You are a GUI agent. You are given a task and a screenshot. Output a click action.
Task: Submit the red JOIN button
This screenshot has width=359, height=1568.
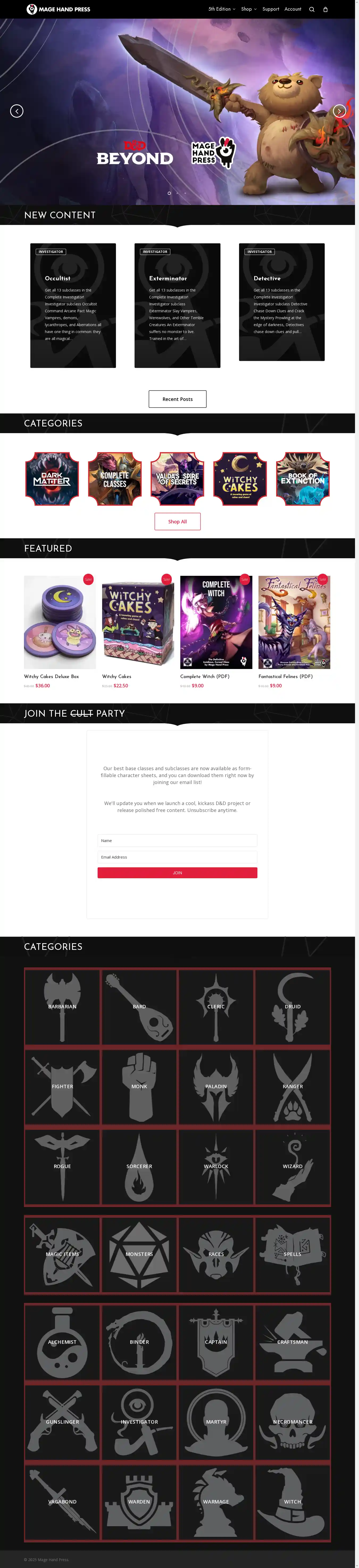coord(177,872)
